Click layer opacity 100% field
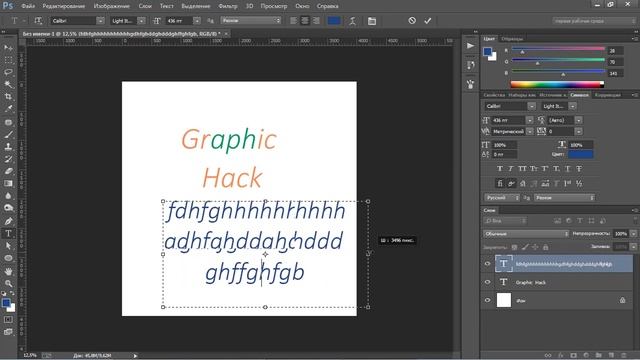640x360 pixels. click(621, 233)
